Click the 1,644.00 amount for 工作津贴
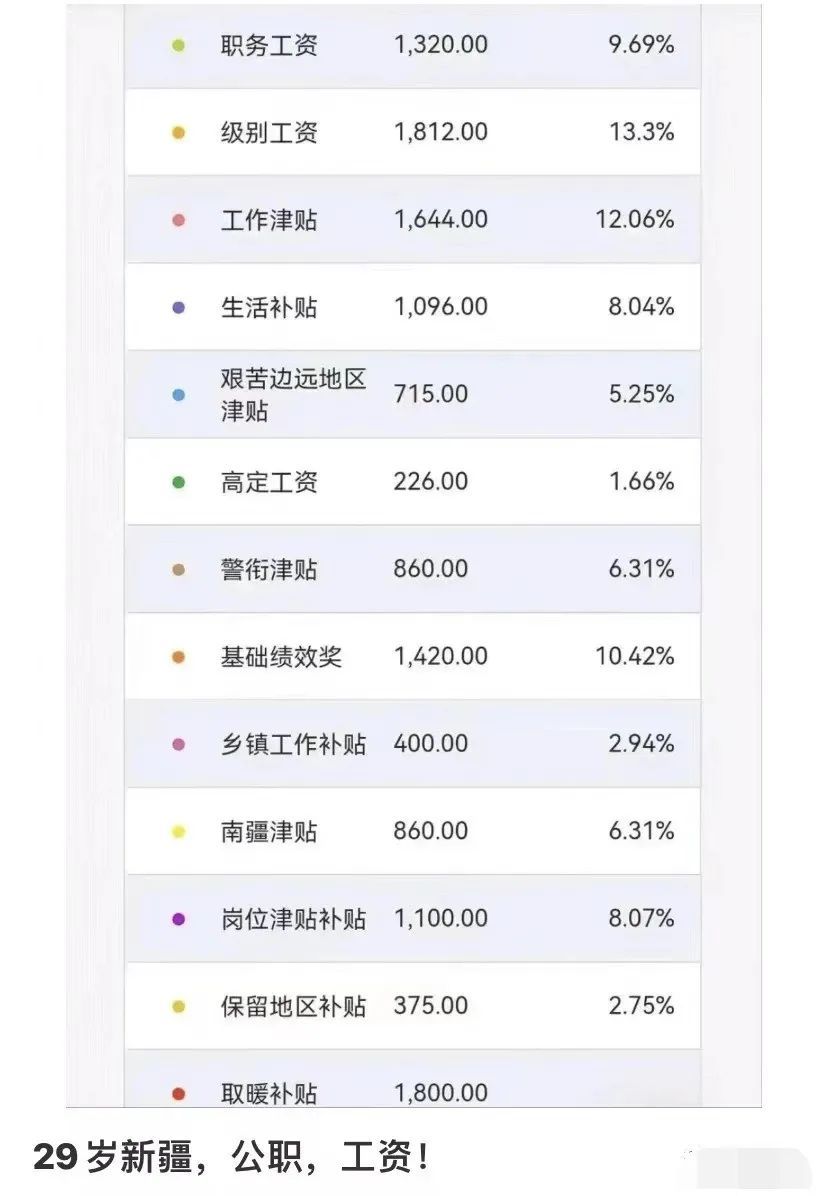The image size is (828, 1196). coord(441,220)
